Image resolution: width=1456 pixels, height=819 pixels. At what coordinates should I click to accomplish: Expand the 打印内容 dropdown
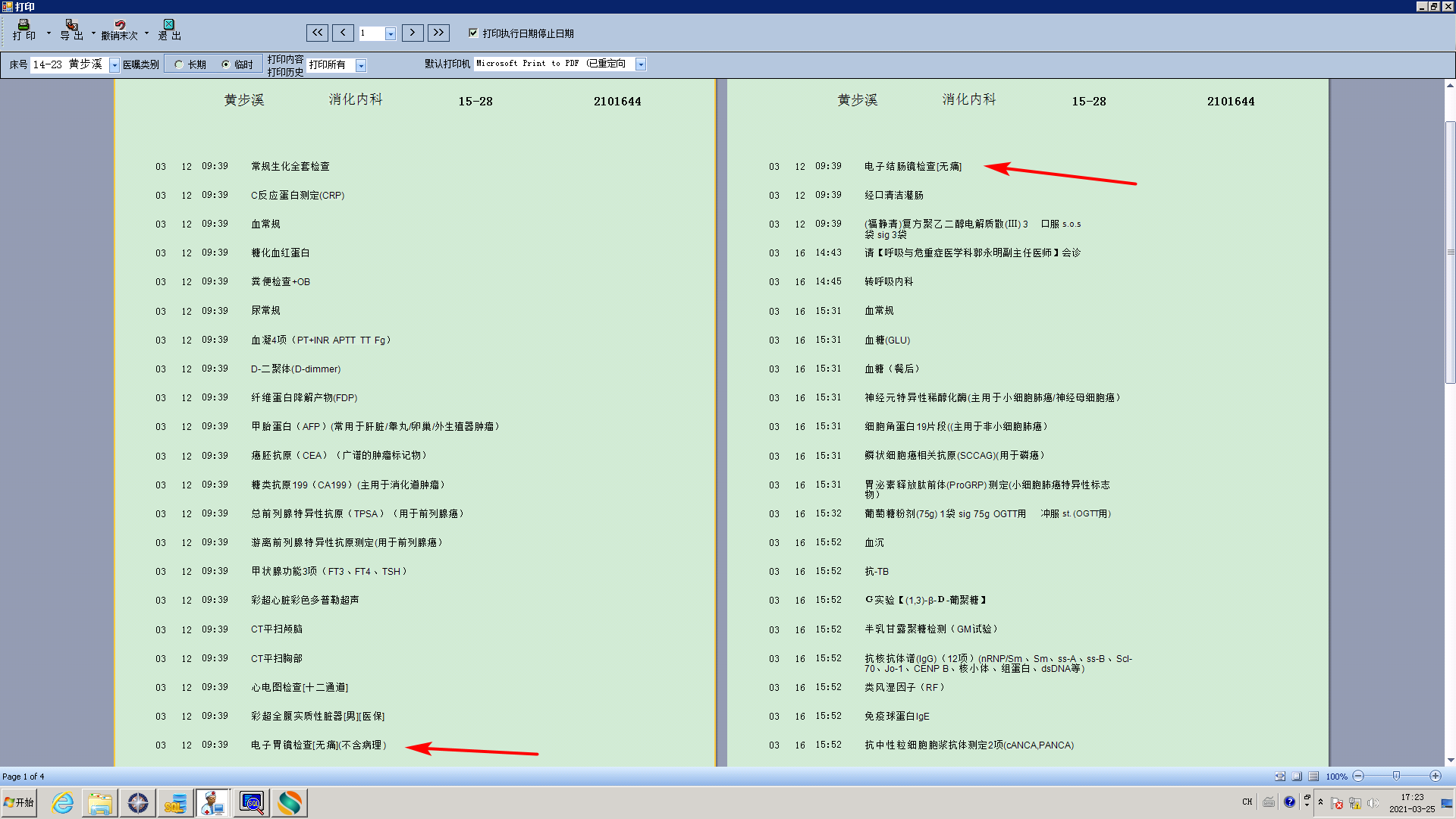click(361, 65)
